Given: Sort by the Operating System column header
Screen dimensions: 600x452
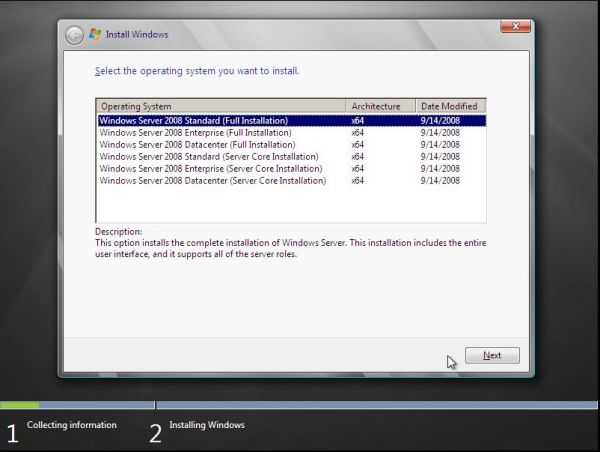Looking at the screenshot, I should (x=221, y=106).
